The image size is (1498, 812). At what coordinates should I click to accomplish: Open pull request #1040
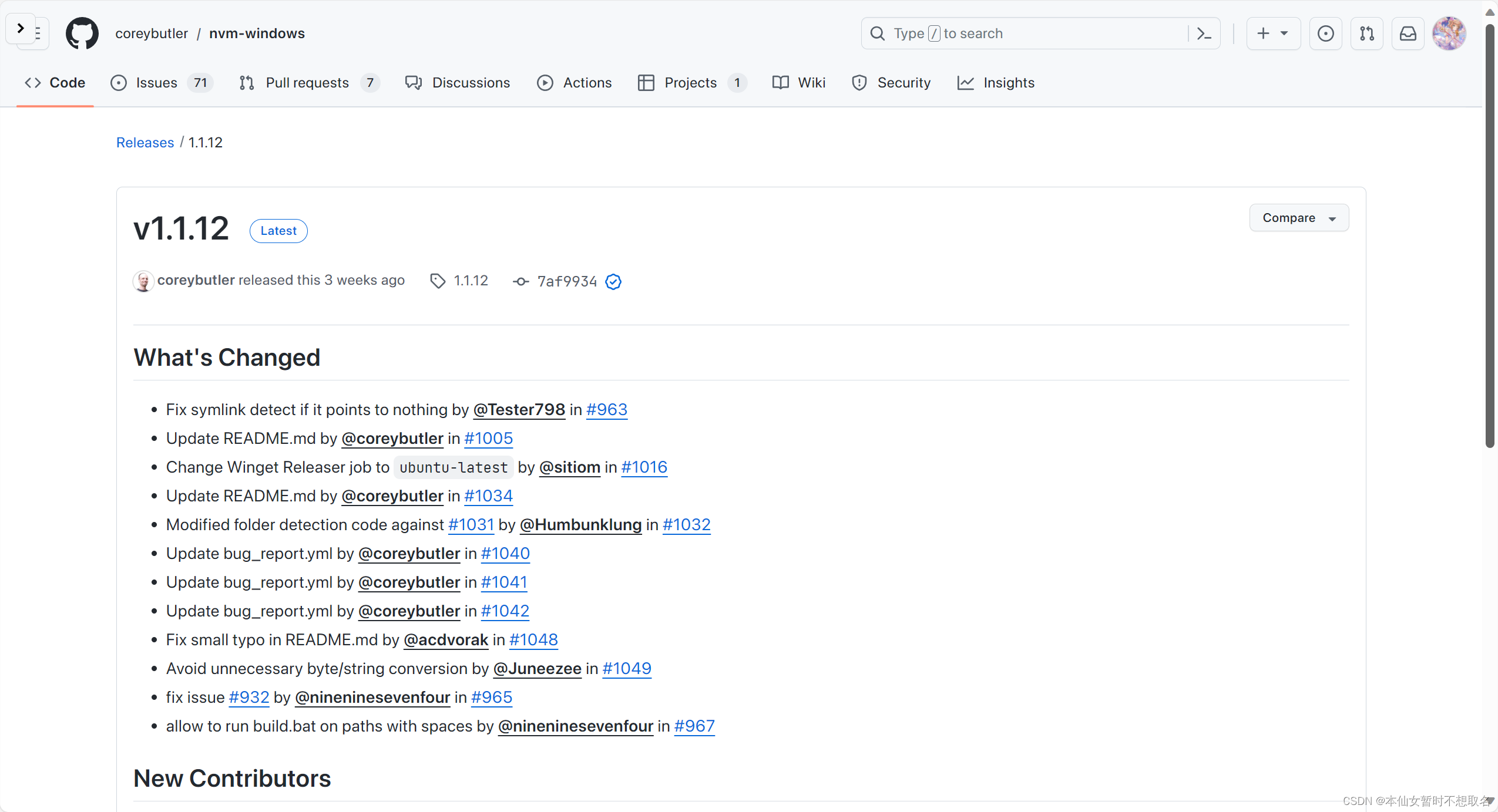coord(505,554)
